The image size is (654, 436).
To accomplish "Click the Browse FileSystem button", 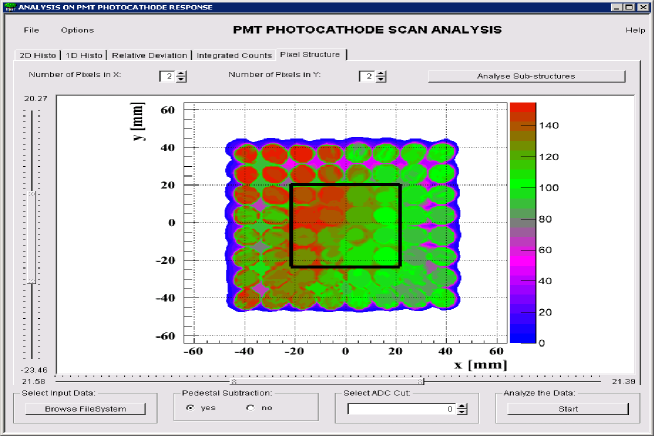I will [x=88, y=409].
